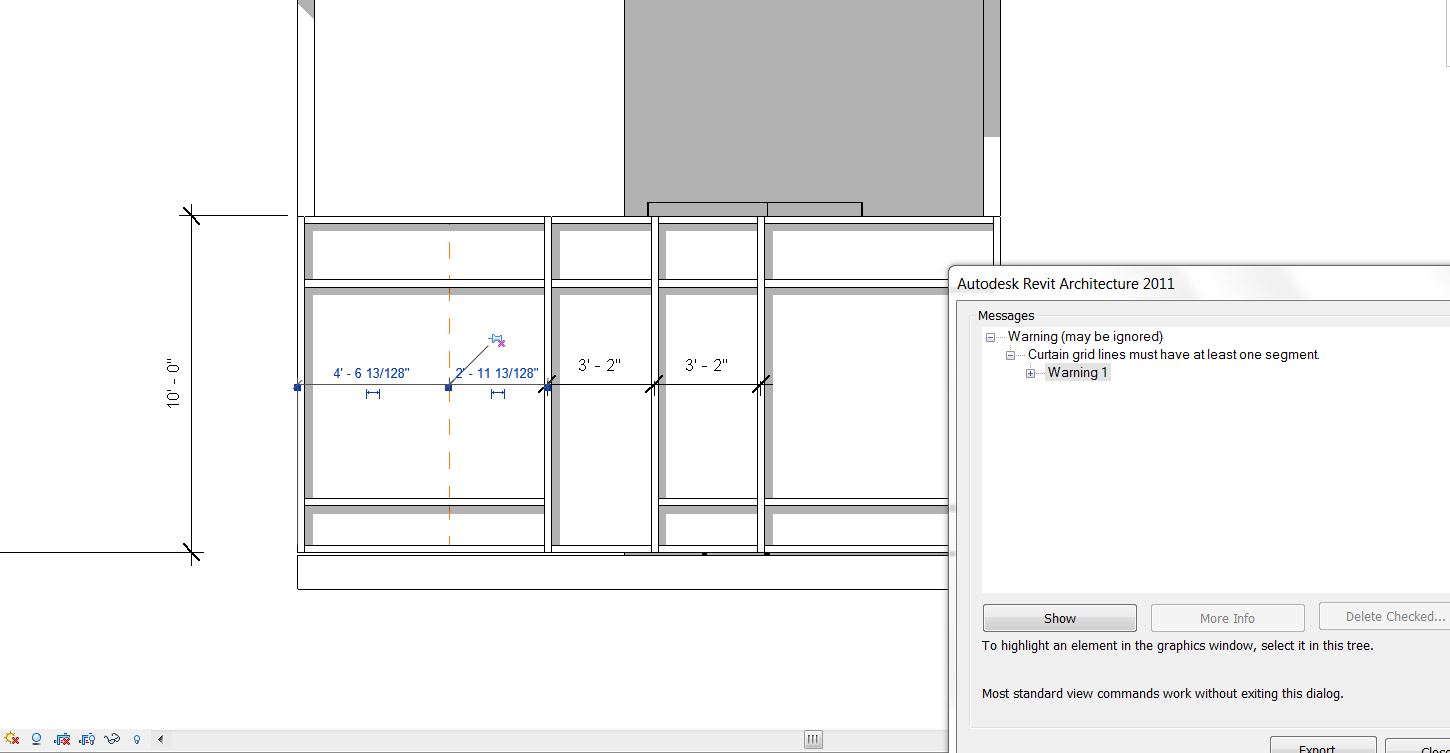This screenshot has width=1450, height=753.
Task: Collapse the "Warning (may be ignored)" node
Action: click(x=990, y=337)
